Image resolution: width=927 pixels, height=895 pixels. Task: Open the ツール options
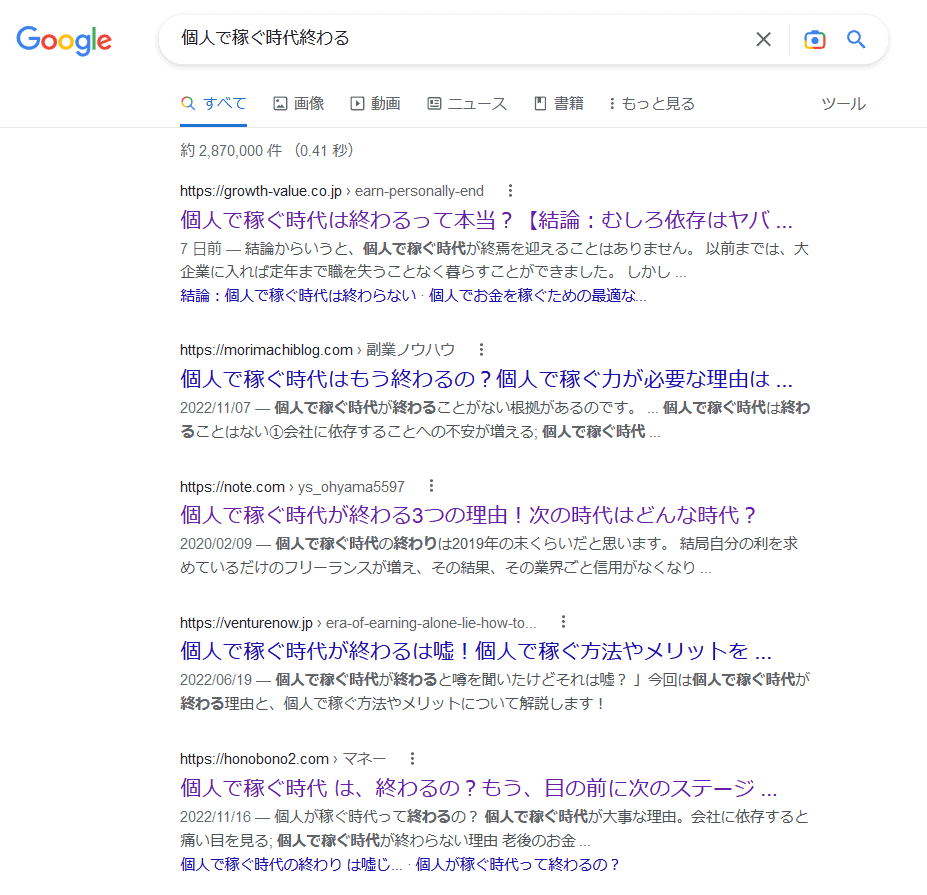[843, 104]
